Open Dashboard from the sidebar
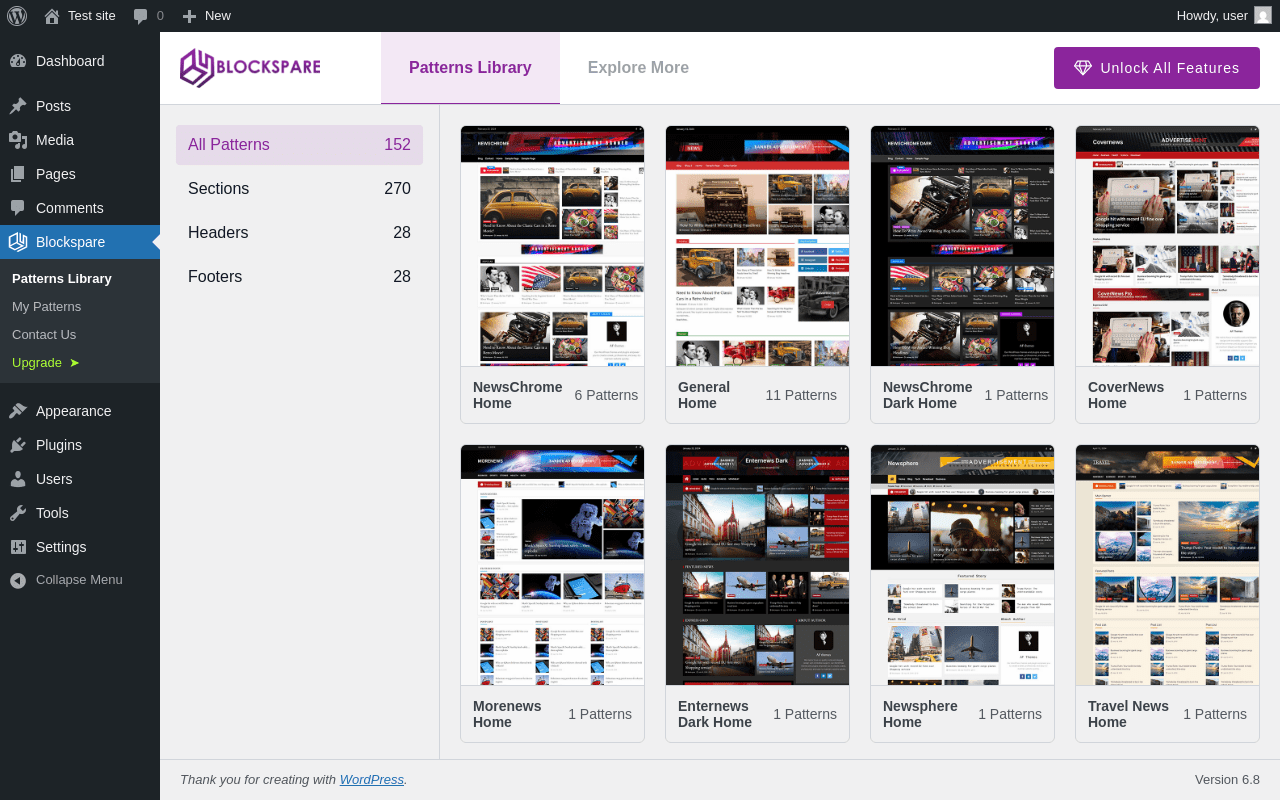This screenshot has height=800, width=1280. tap(70, 61)
